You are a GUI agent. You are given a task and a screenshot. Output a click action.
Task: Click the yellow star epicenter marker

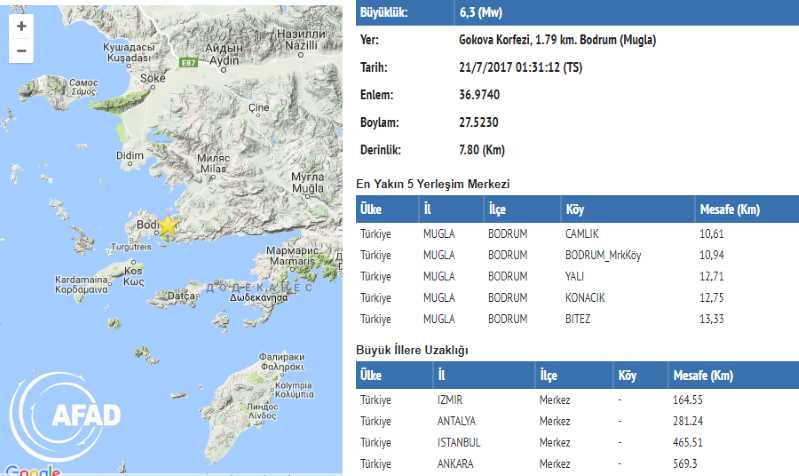pos(168,226)
